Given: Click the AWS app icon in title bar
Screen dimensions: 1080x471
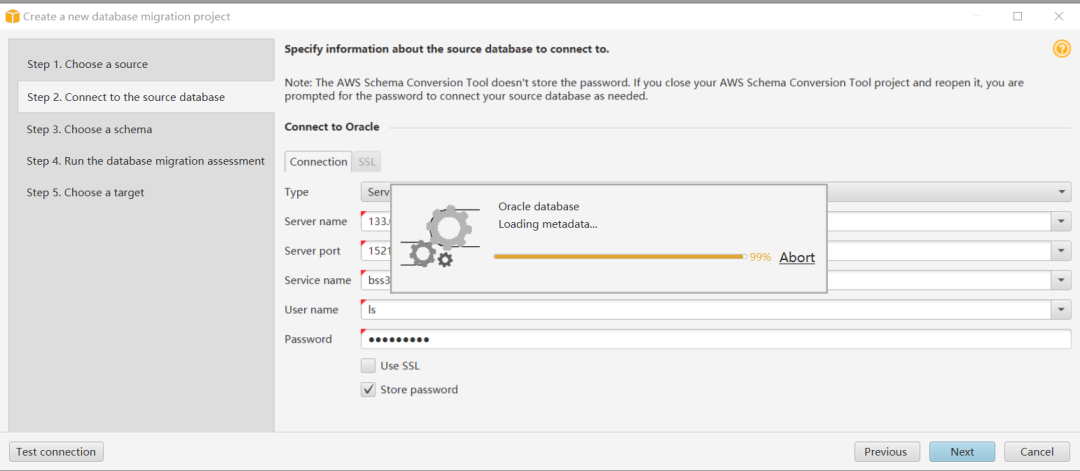Looking at the screenshot, I should tap(13, 16).
